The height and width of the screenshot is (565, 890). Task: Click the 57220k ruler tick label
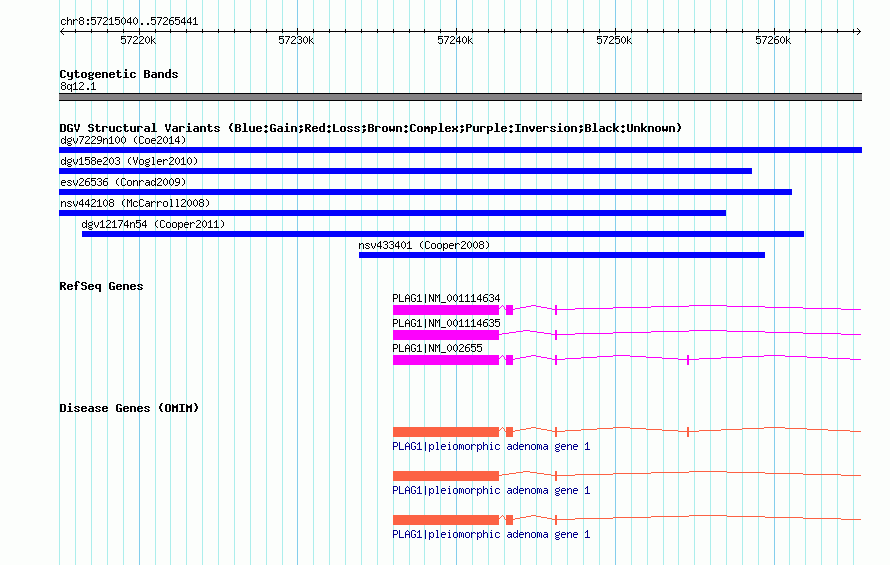coord(138,40)
